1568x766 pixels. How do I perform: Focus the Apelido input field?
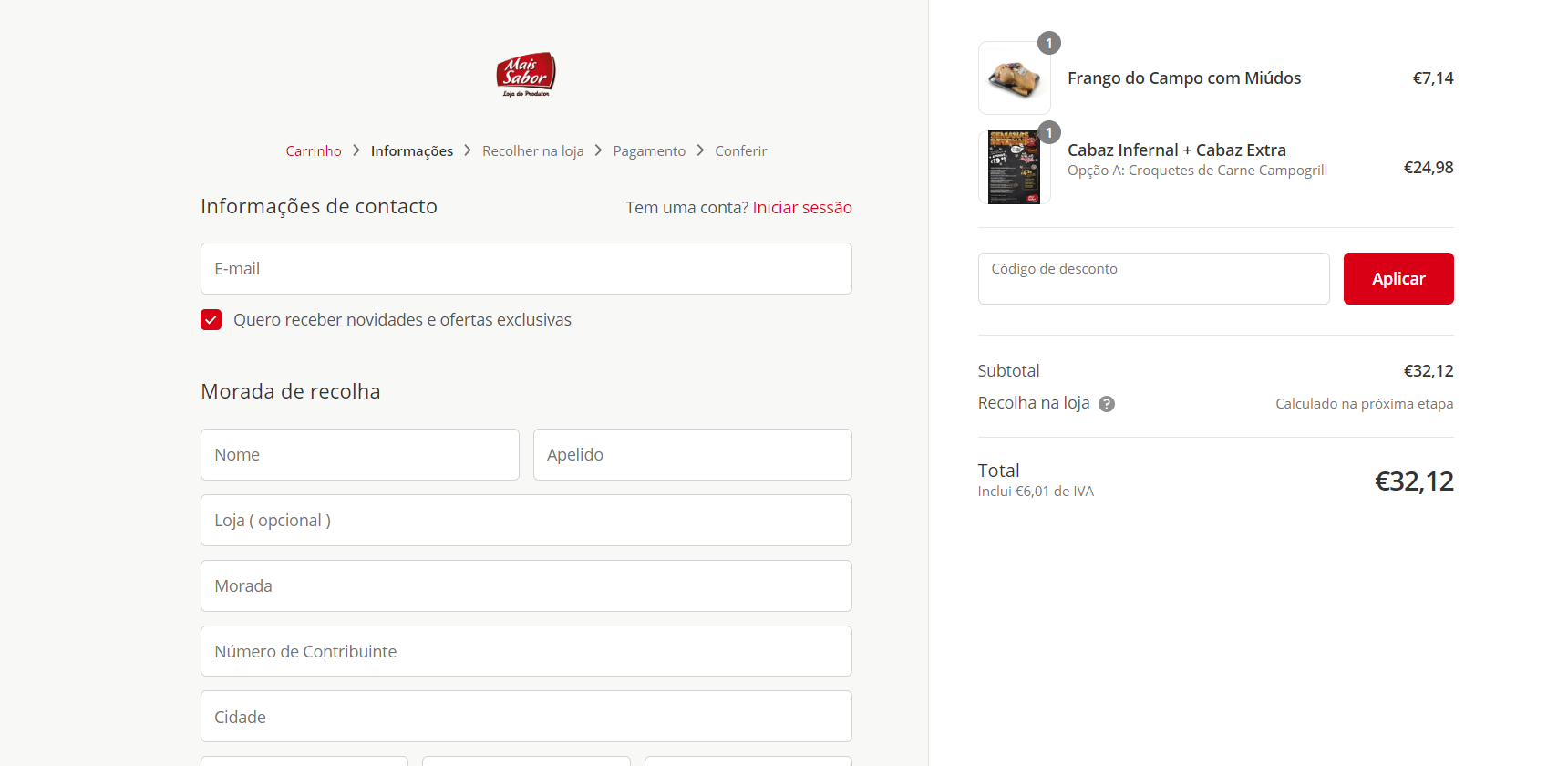tap(693, 454)
